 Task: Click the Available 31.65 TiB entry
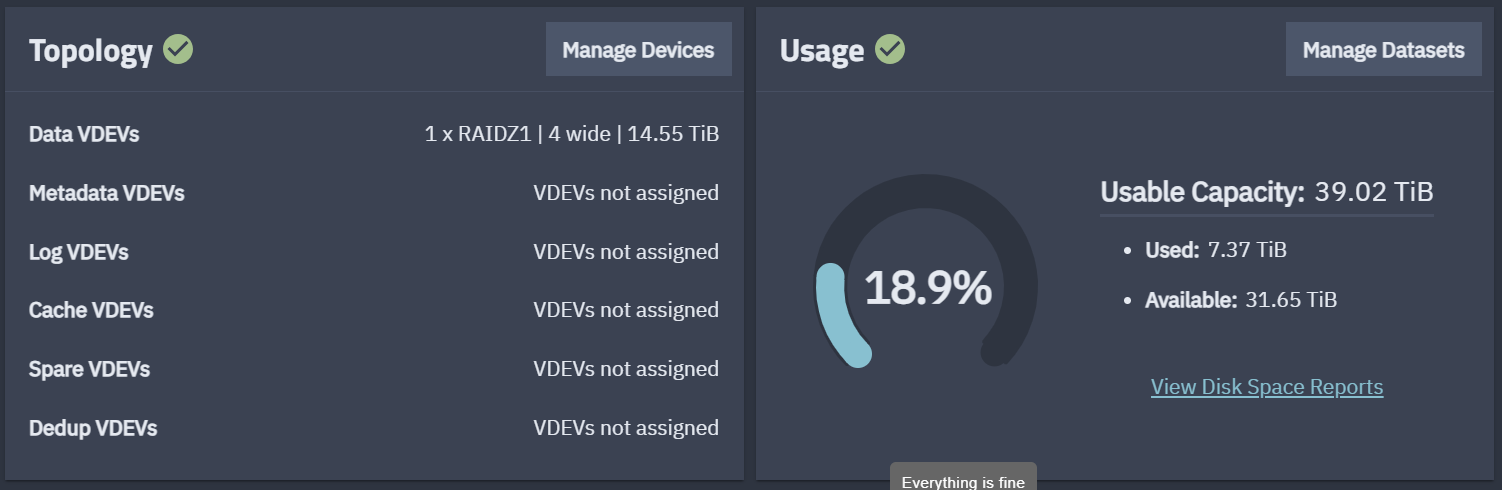[x=1240, y=300]
